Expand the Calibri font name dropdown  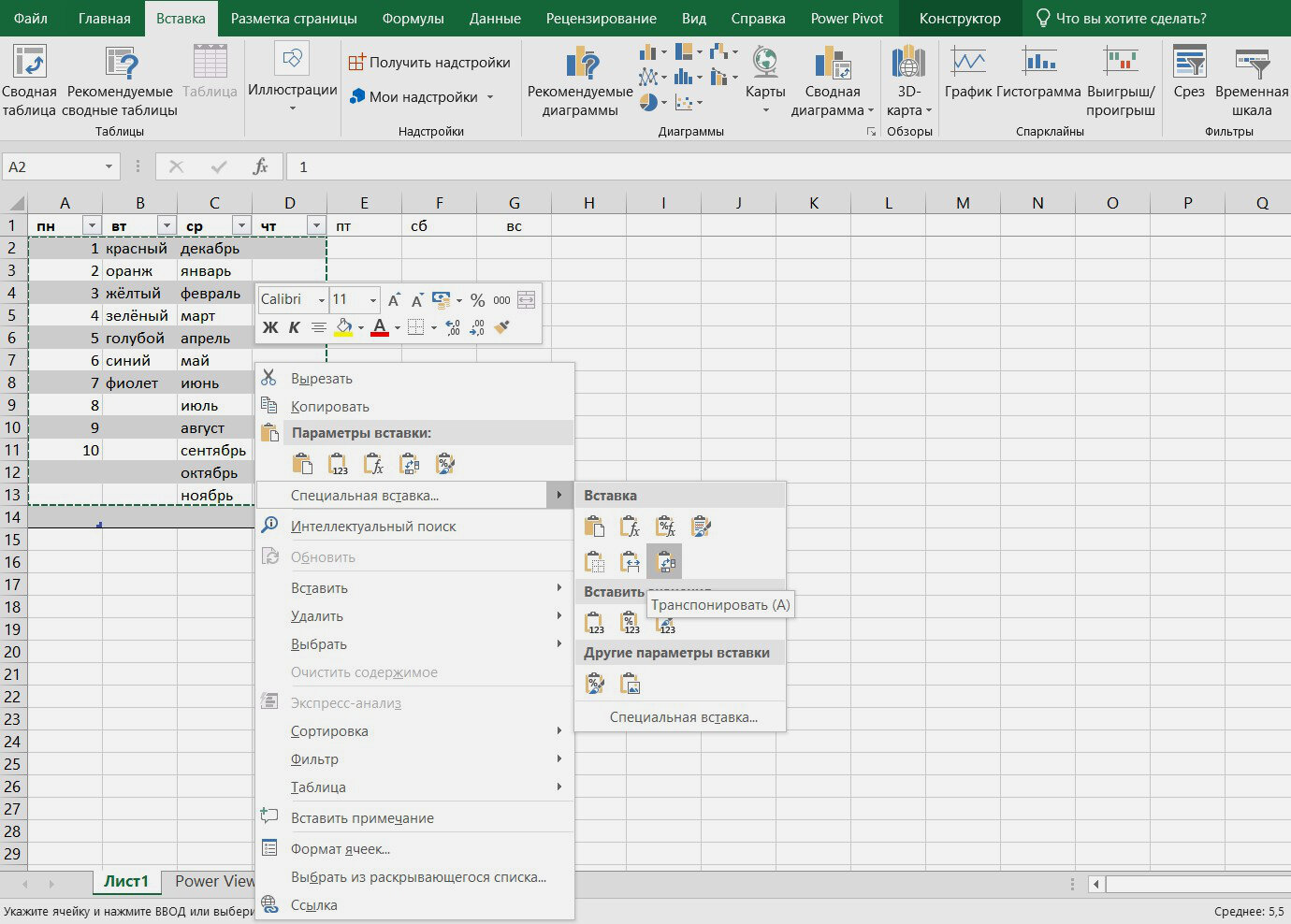coord(322,300)
